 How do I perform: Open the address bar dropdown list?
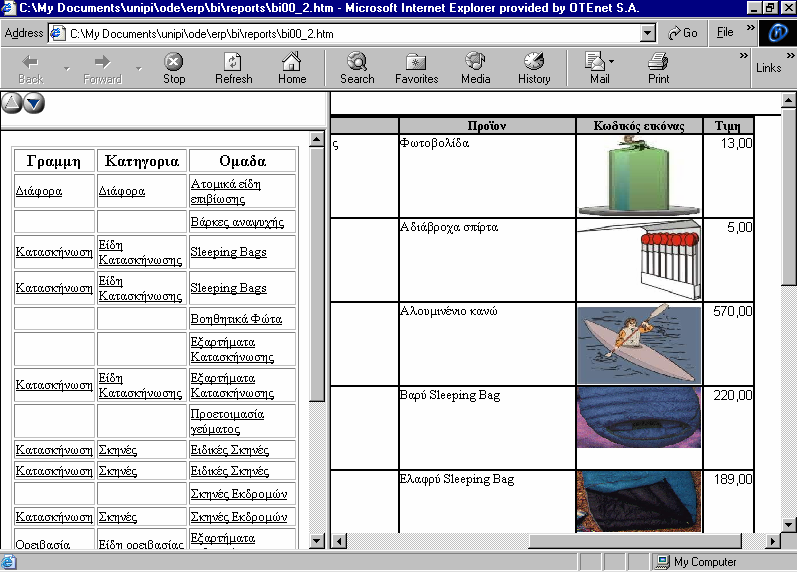[x=647, y=34]
